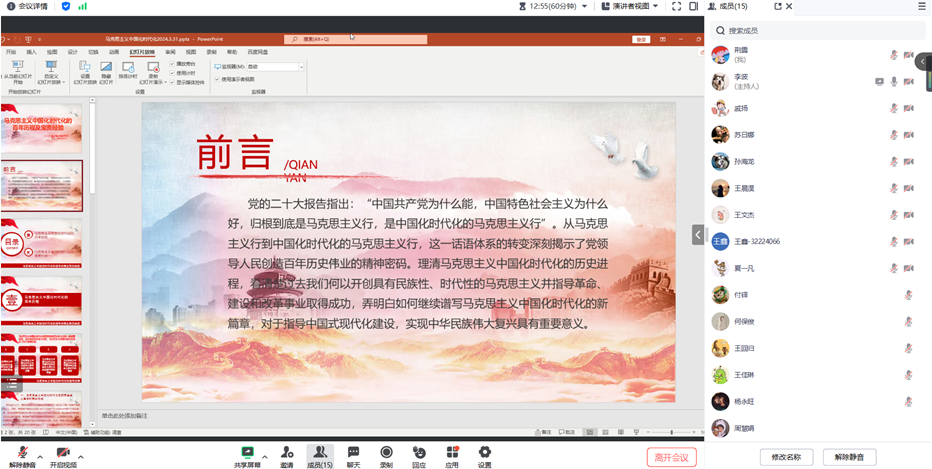The width and height of the screenshot is (932, 469).
Task: Switch to the 审阅 ribbon tab
Action: tap(170, 50)
